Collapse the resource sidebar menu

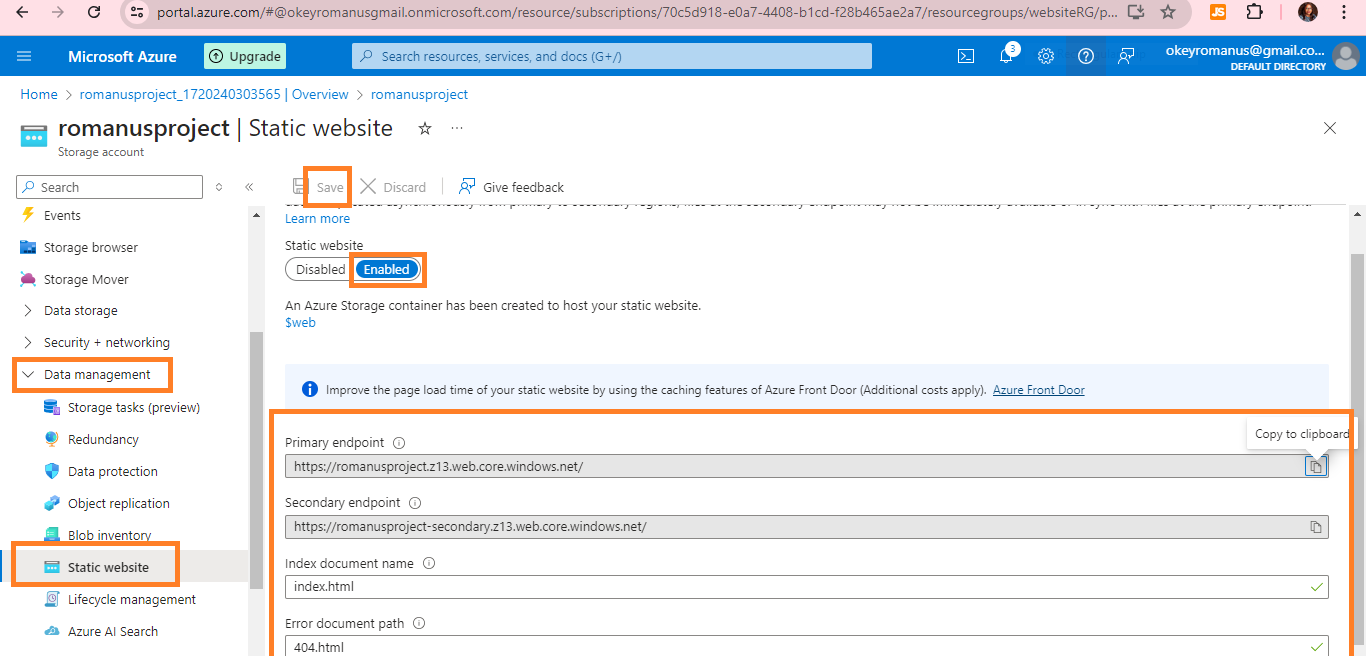click(x=249, y=187)
